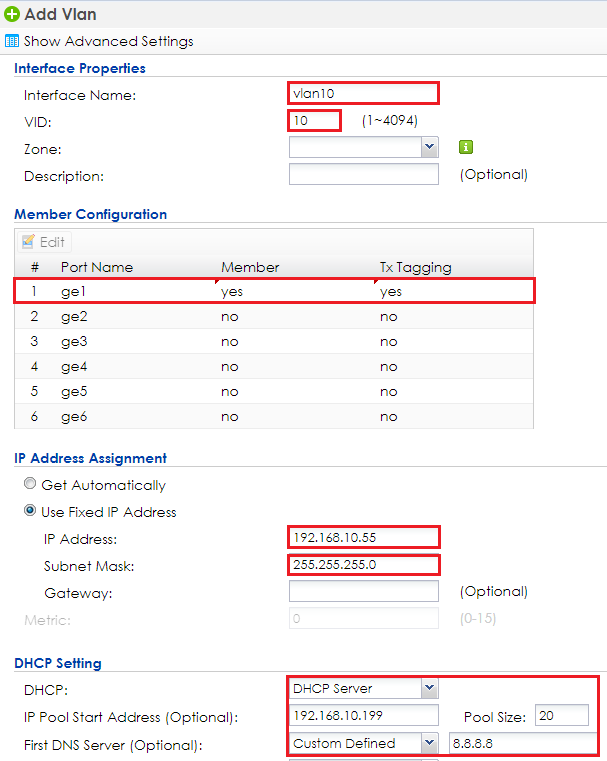Select the ge5 port row
This screenshot has height=761, width=607.
pos(274,392)
